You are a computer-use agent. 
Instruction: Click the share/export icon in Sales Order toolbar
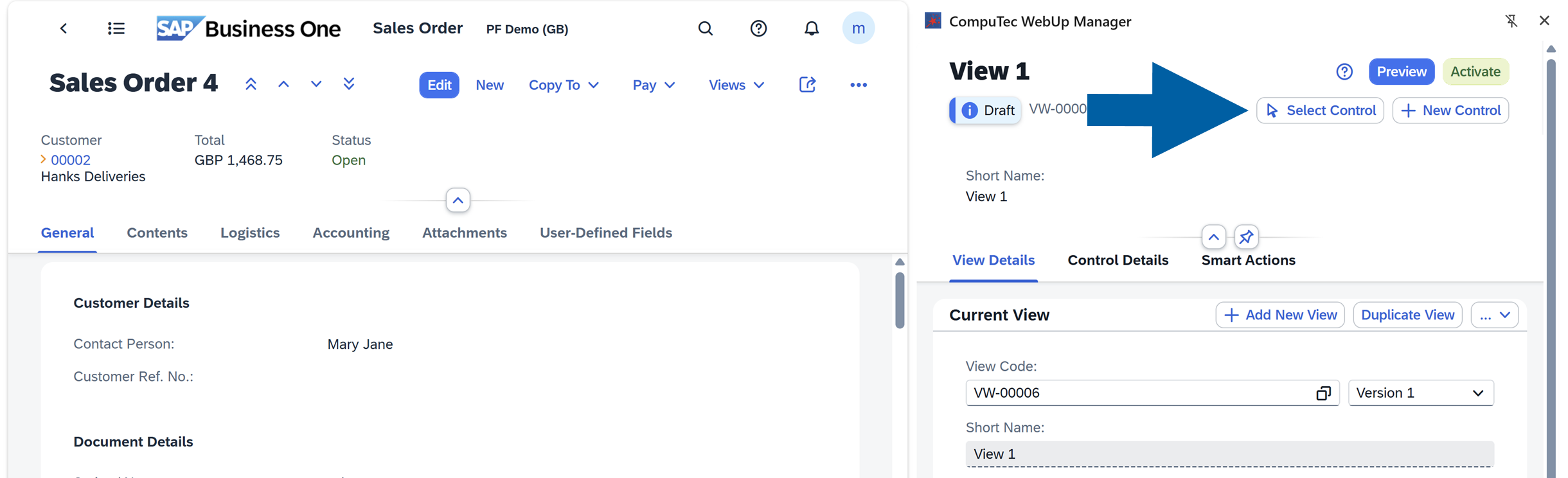point(807,85)
